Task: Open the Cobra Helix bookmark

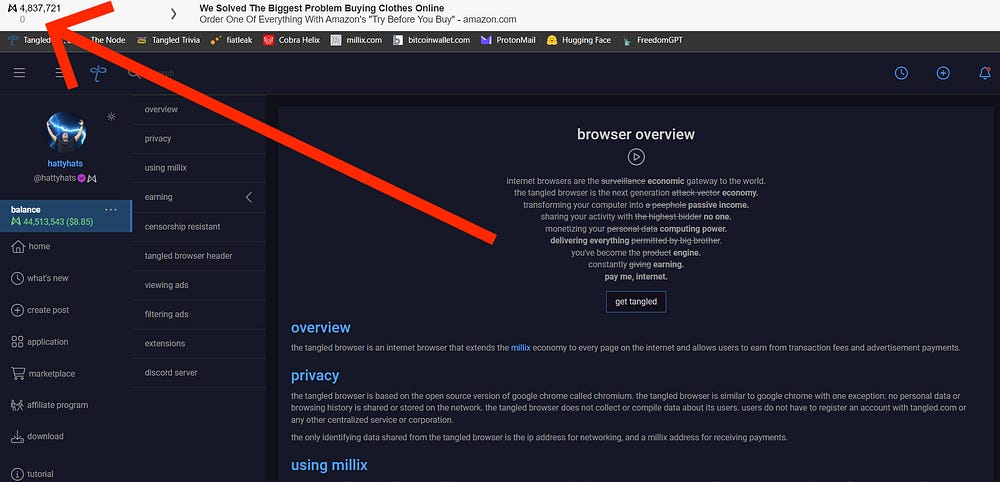Action: pos(291,40)
